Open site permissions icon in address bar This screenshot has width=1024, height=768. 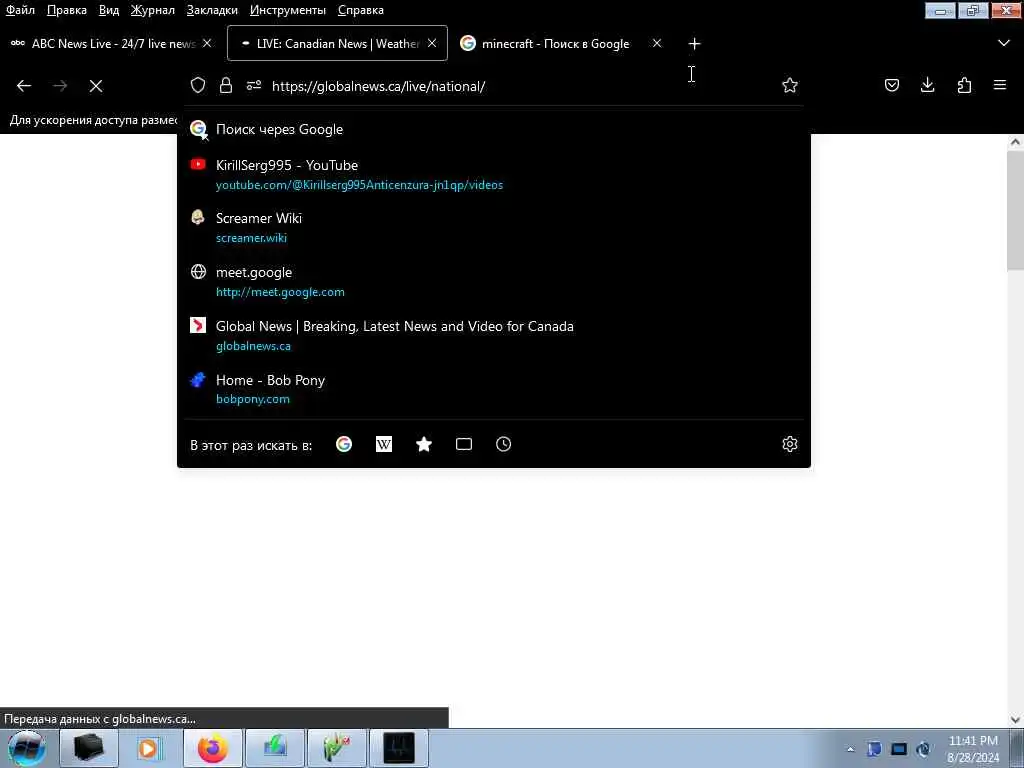[x=254, y=85]
